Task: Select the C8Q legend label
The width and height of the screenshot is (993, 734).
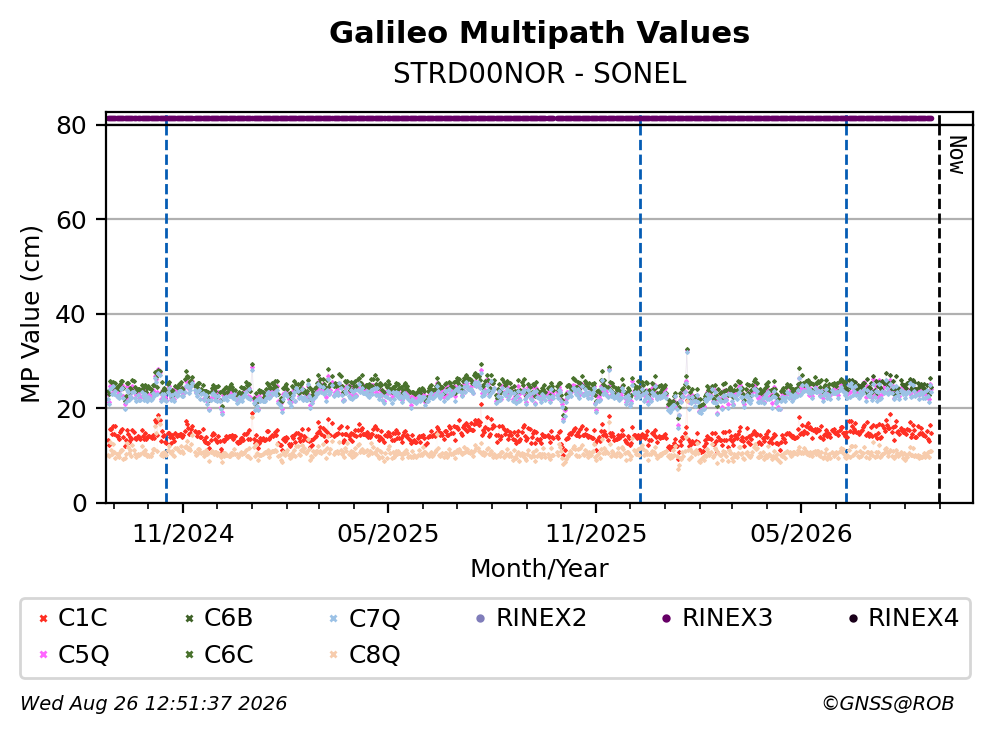Action: click(x=374, y=655)
